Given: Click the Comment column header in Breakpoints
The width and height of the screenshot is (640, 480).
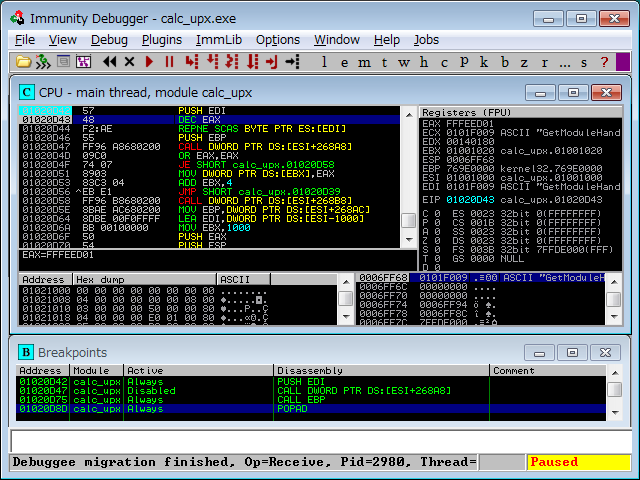Looking at the screenshot, I should [x=548, y=371].
